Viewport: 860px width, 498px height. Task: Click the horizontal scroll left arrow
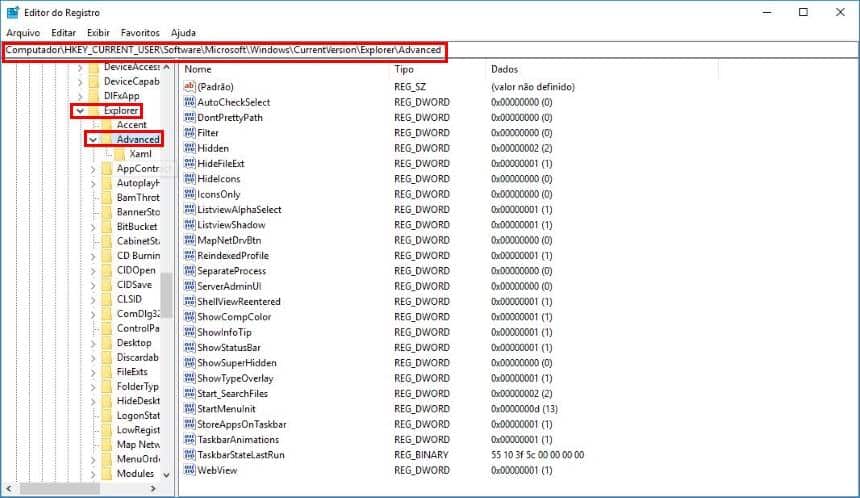point(8,488)
